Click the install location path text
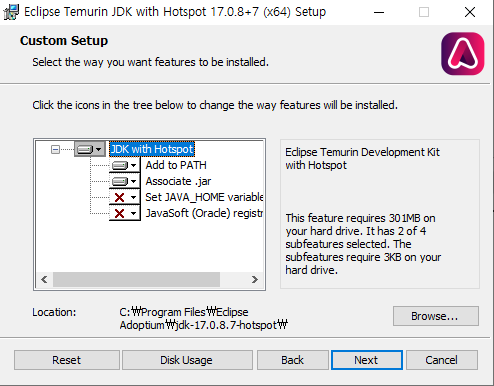 click(x=204, y=318)
